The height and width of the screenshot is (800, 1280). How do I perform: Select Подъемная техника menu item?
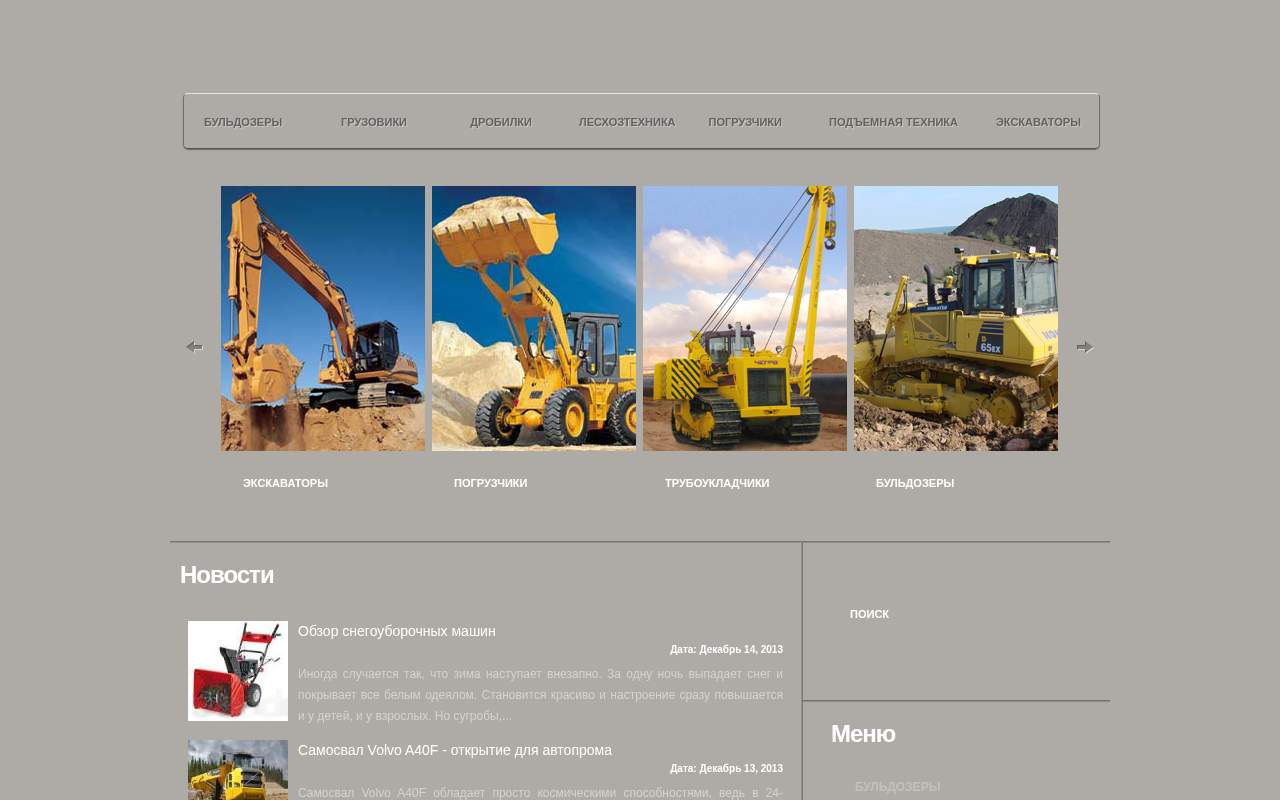click(x=893, y=122)
